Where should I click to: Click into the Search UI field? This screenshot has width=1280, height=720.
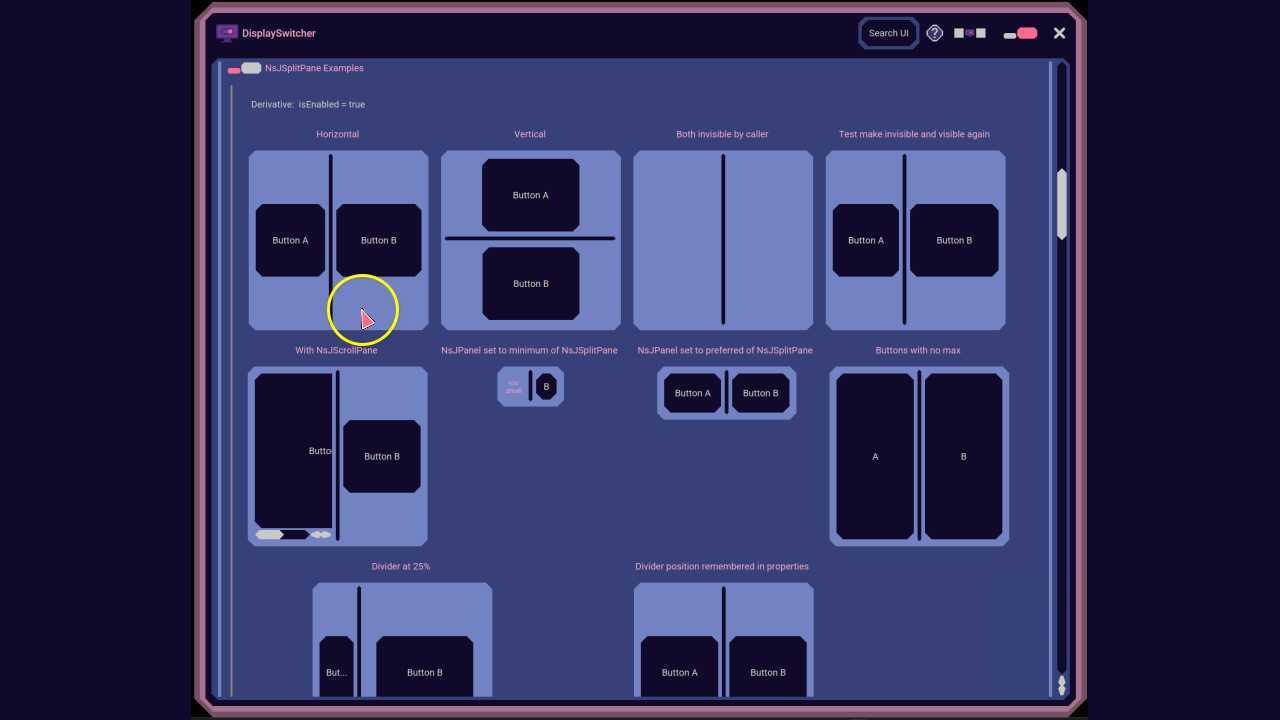click(x=888, y=33)
